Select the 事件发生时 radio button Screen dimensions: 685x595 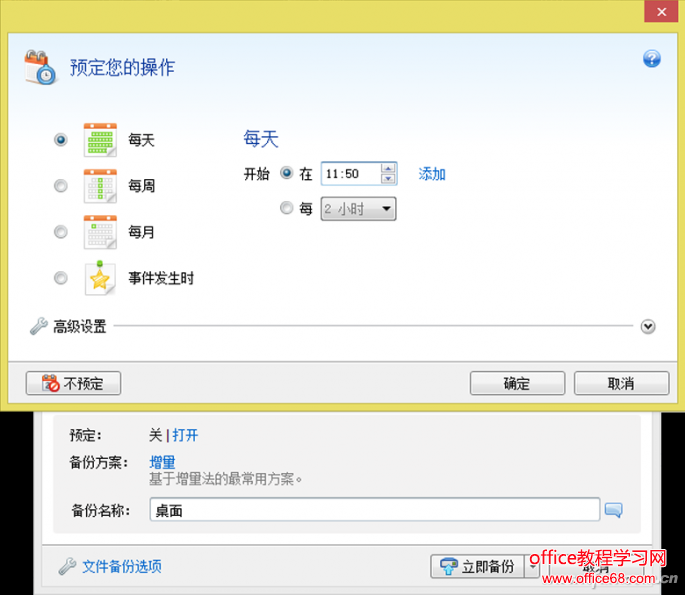[x=61, y=278]
